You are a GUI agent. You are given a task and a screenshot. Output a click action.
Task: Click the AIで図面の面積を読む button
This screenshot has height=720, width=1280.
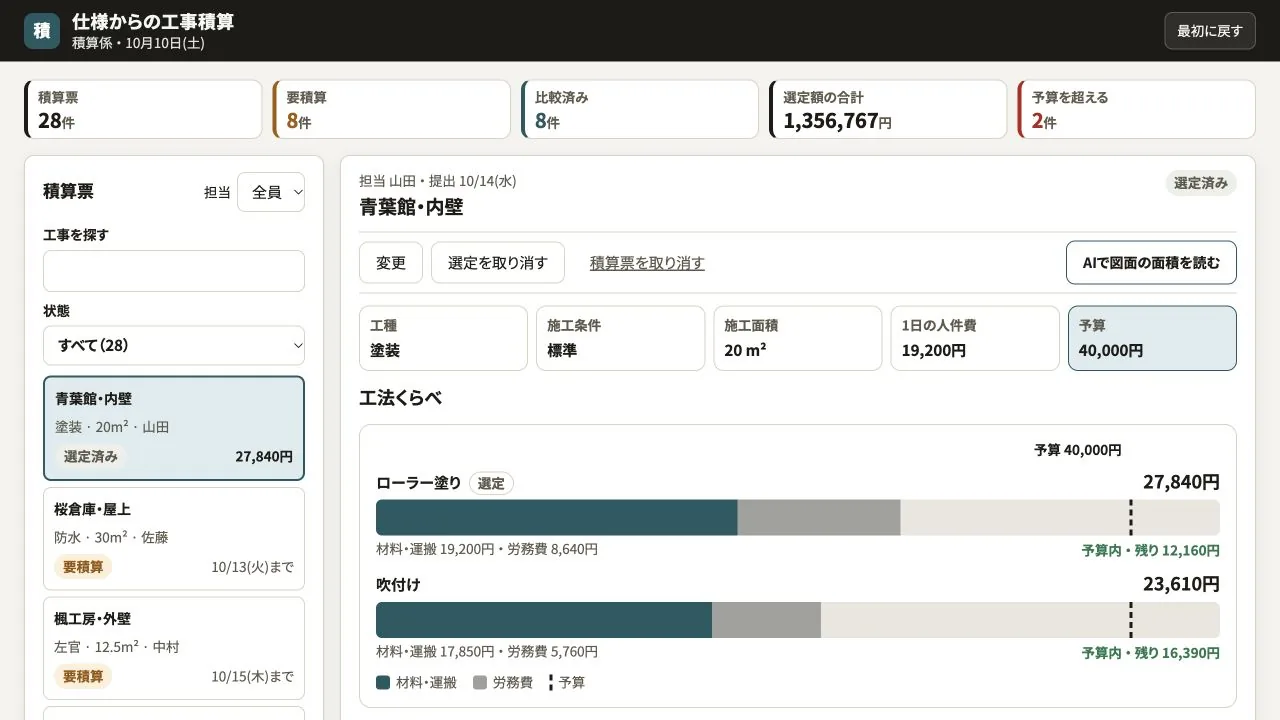pos(1151,263)
